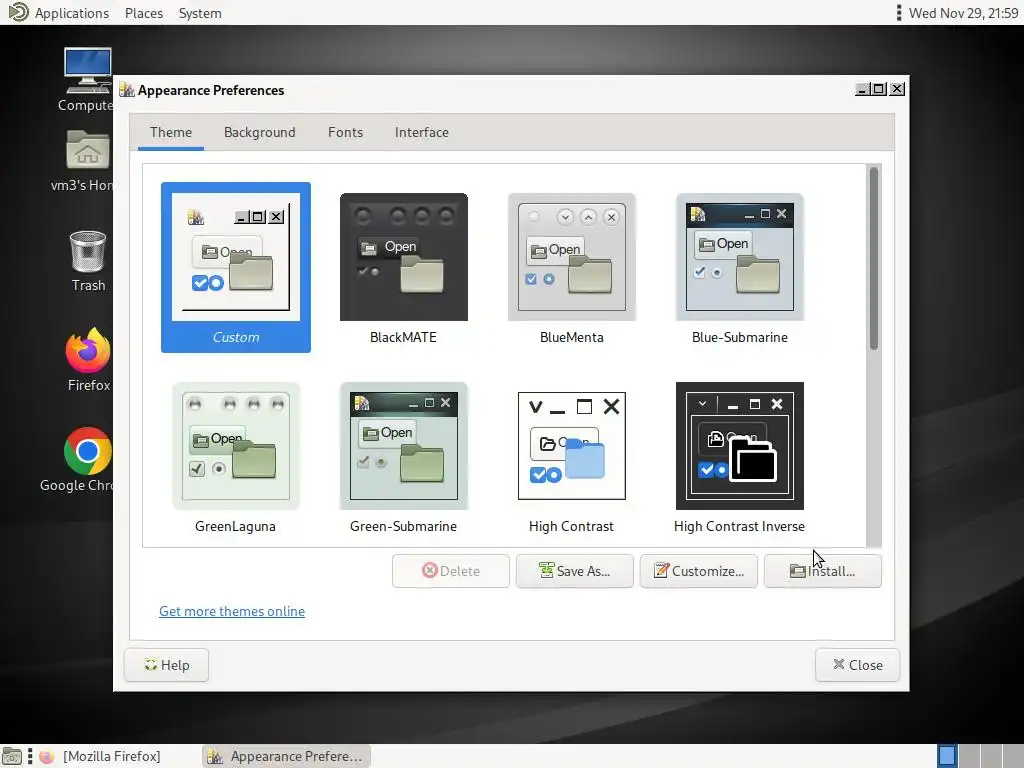The image size is (1024, 768).
Task: Open the Background tab
Action: coord(259,133)
